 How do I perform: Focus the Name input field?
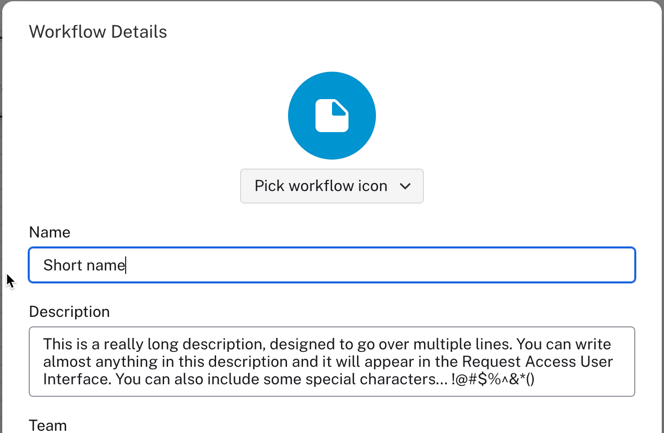pos(332,265)
